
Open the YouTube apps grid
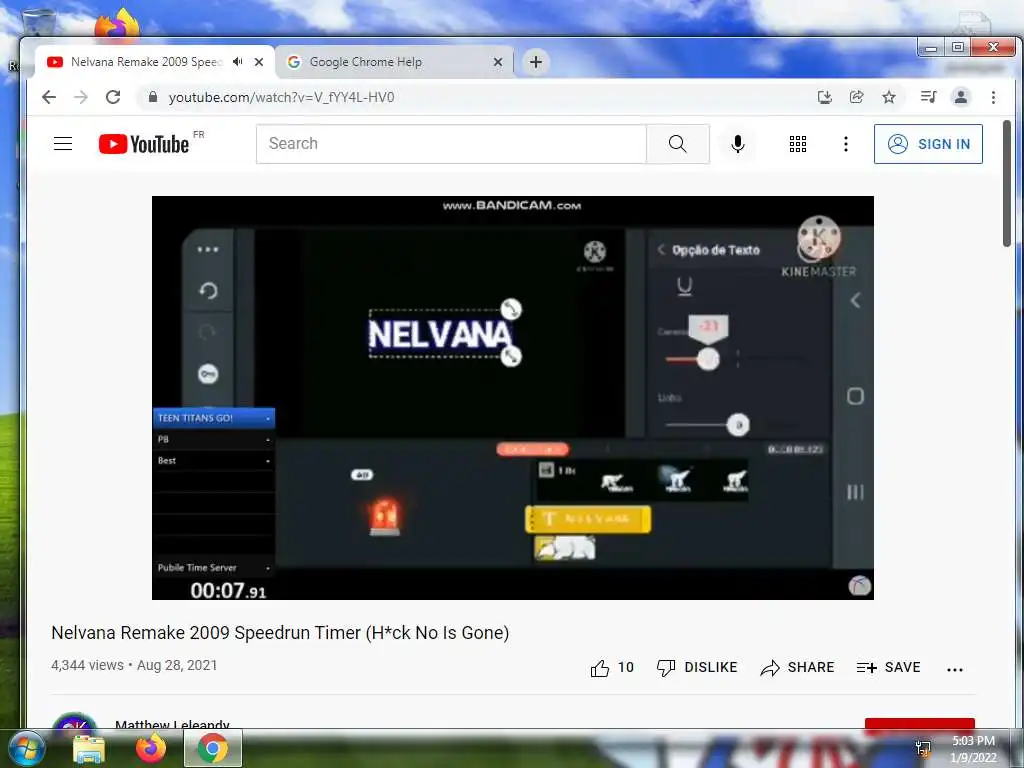797,144
